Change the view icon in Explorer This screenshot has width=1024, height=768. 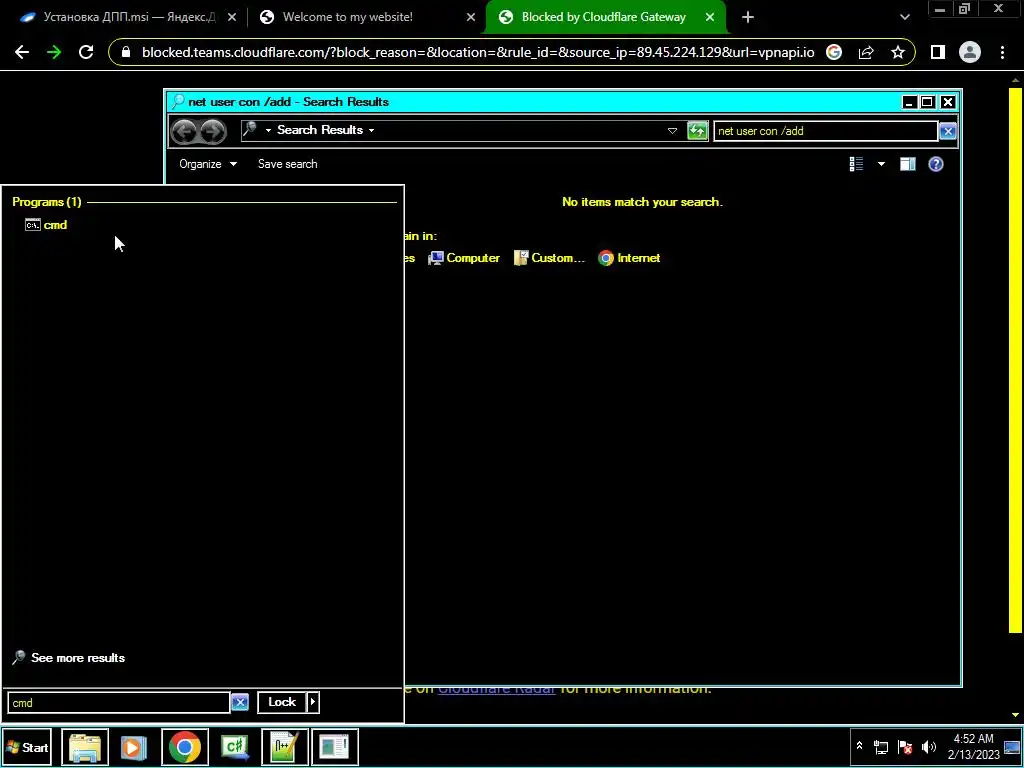(856, 164)
